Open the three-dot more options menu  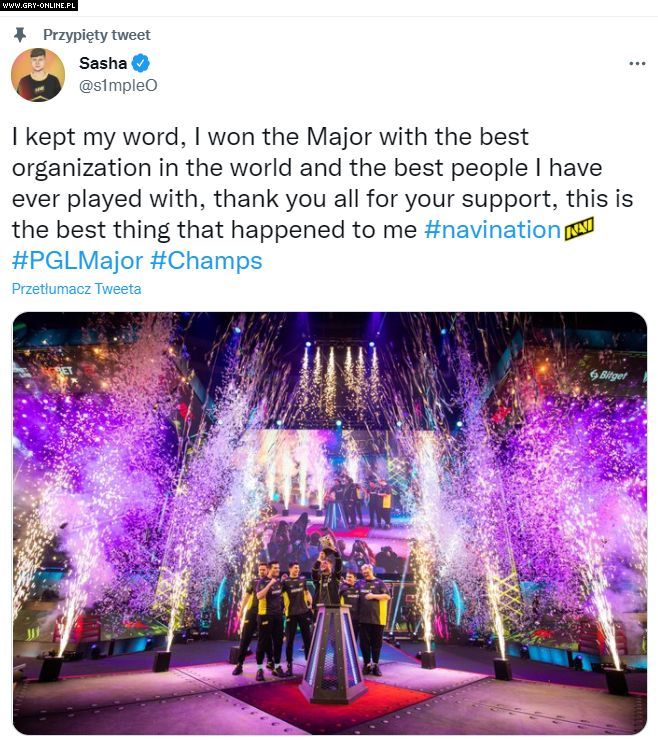[x=637, y=63]
